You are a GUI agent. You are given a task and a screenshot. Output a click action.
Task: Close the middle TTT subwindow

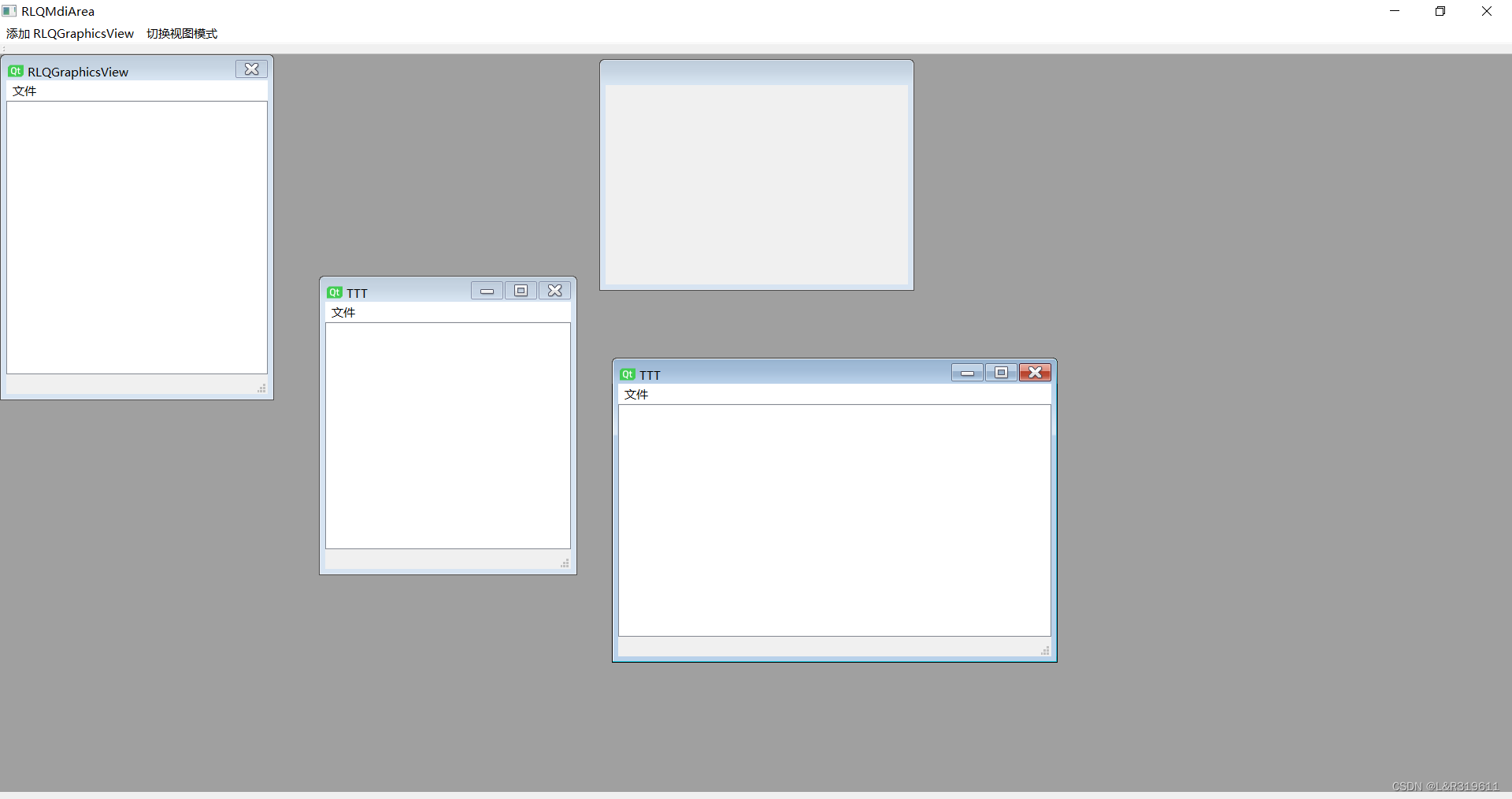coord(554,291)
